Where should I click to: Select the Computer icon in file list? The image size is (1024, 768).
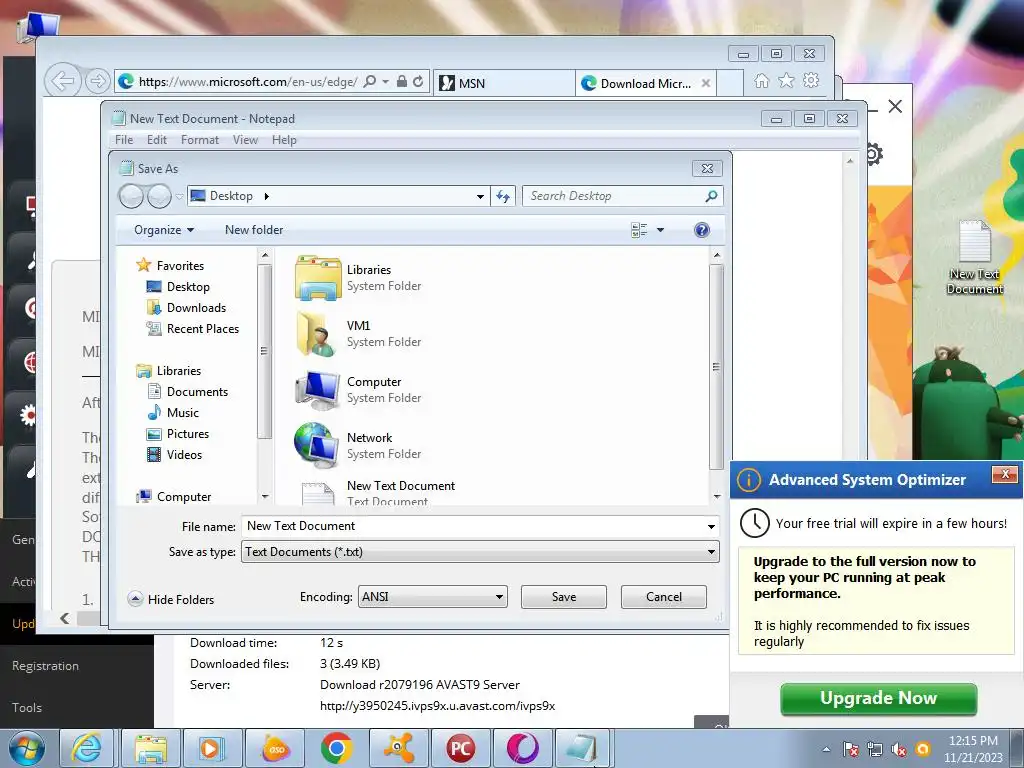tap(317, 389)
